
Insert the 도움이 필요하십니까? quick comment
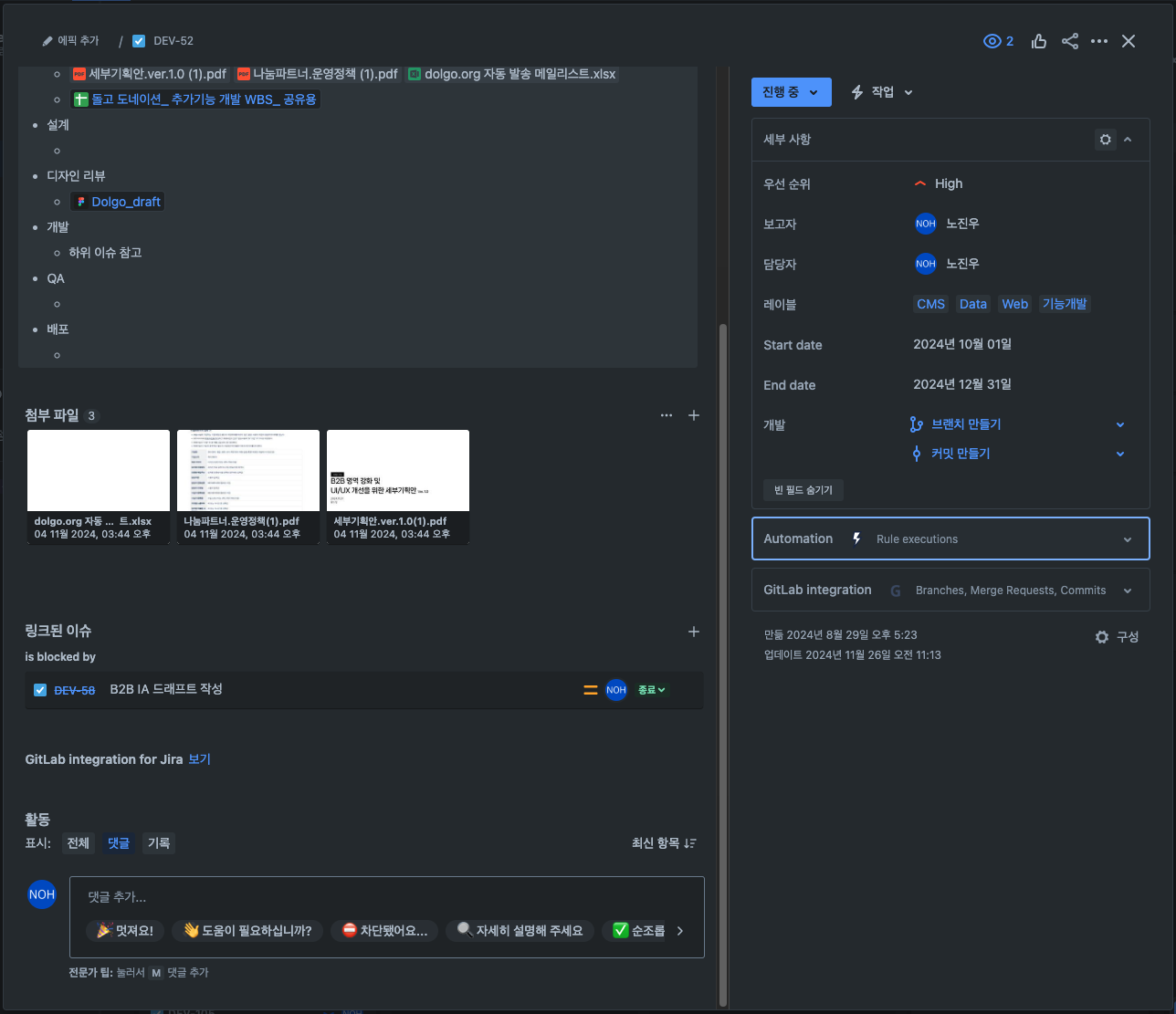(x=247, y=931)
